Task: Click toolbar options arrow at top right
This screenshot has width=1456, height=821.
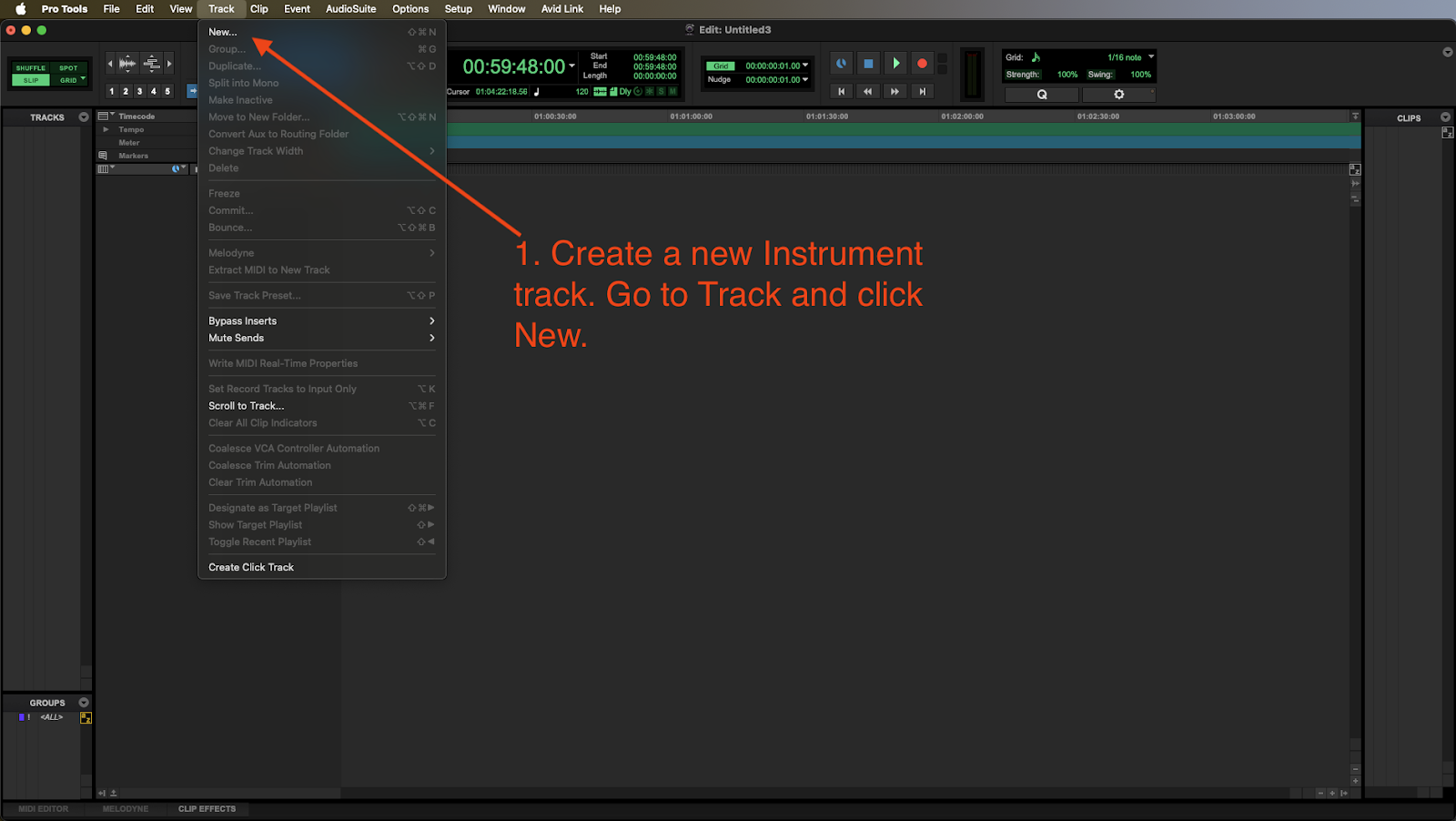Action: point(1447,52)
